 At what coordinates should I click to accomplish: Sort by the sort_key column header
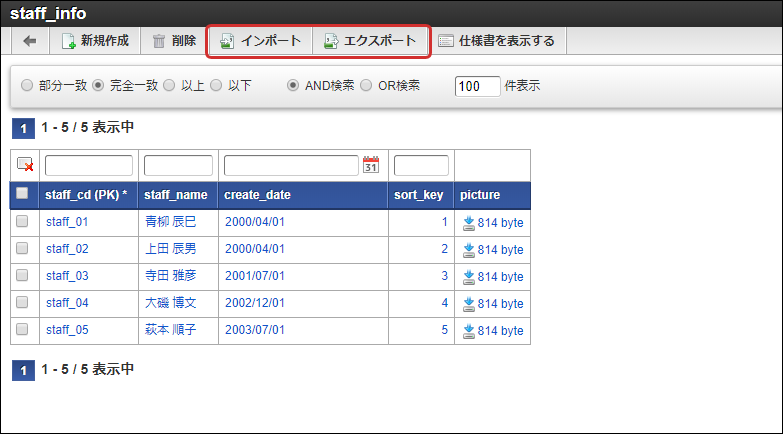coord(419,195)
